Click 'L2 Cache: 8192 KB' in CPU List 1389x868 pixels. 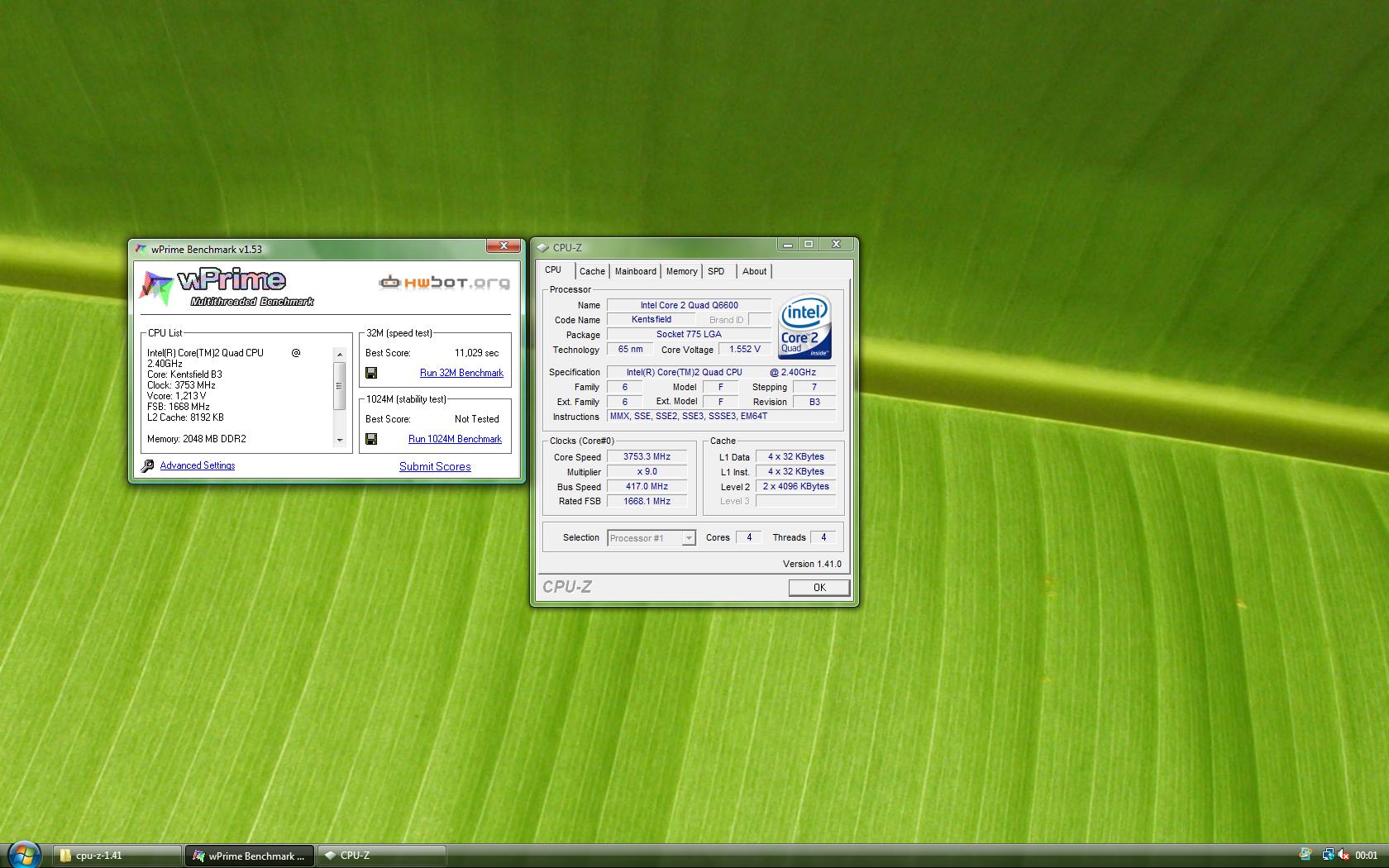[x=185, y=417]
